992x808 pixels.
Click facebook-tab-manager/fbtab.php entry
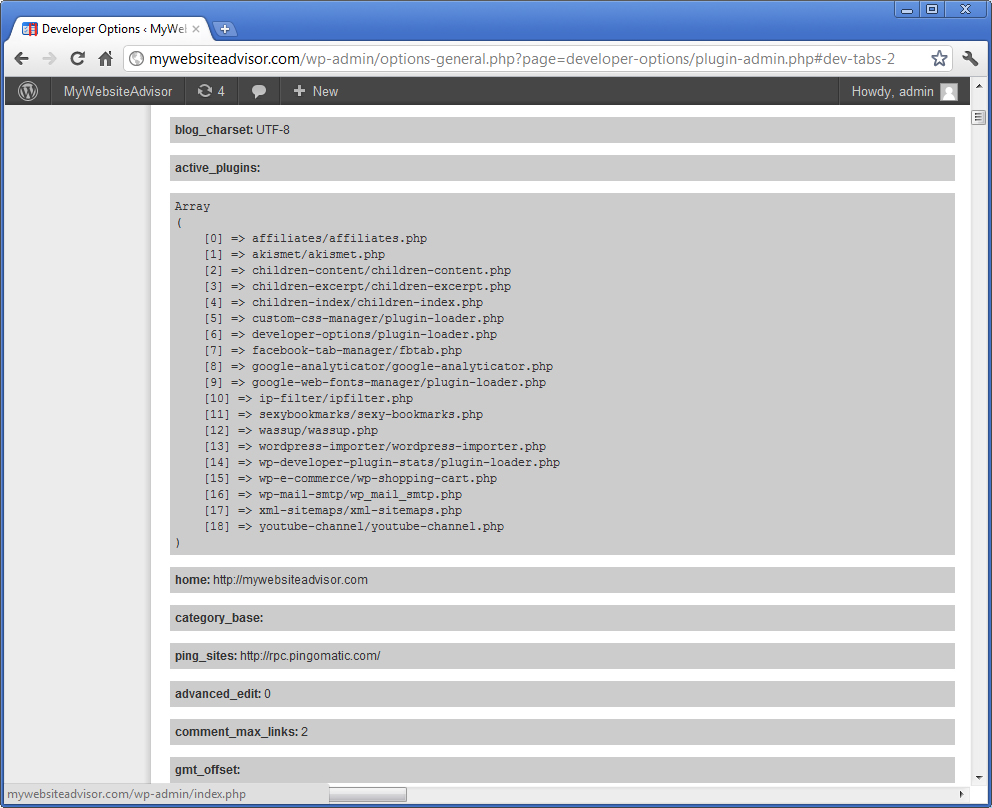[357, 351]
